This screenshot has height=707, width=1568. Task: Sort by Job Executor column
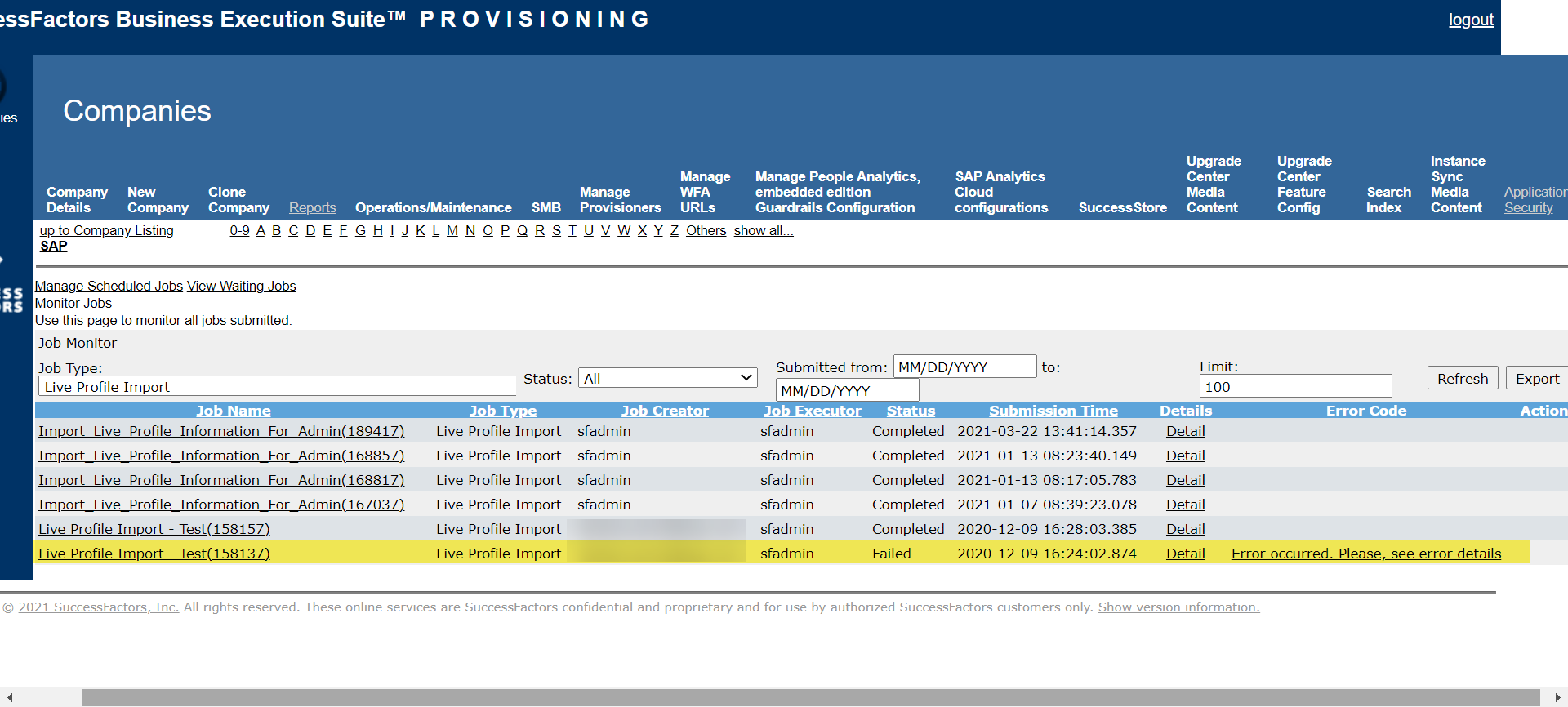click(812, 411)
